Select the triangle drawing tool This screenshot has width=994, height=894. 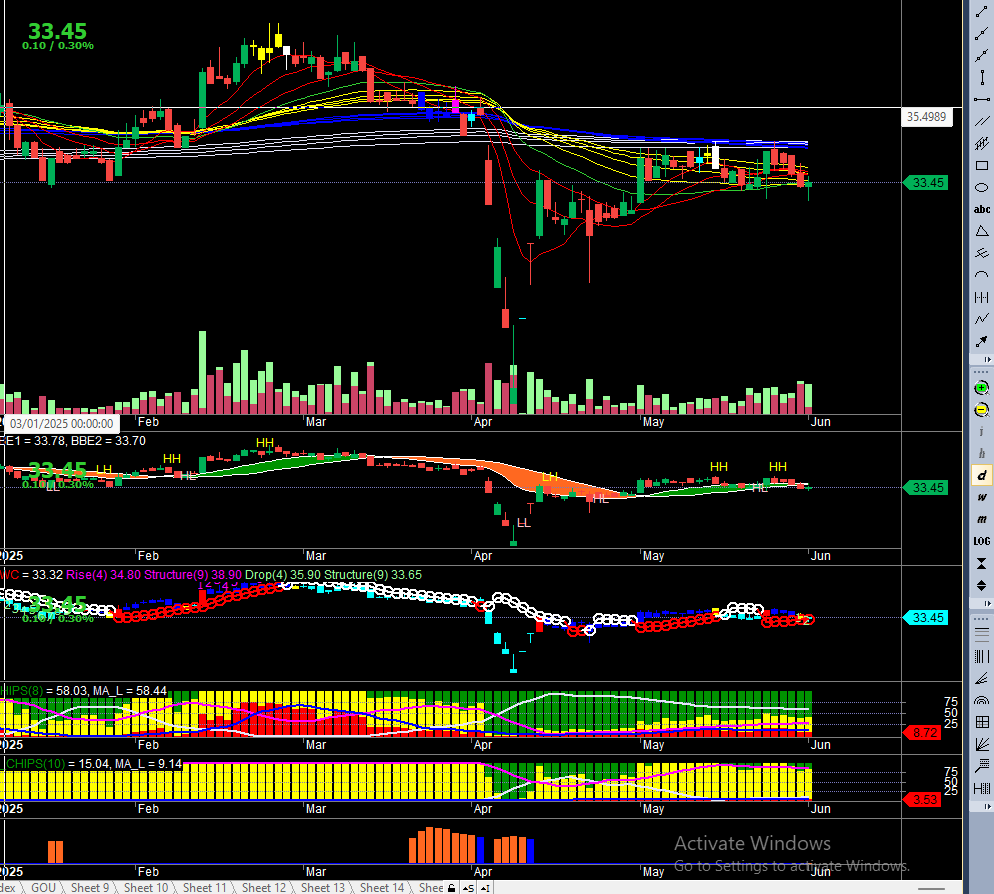click(981, 231)
